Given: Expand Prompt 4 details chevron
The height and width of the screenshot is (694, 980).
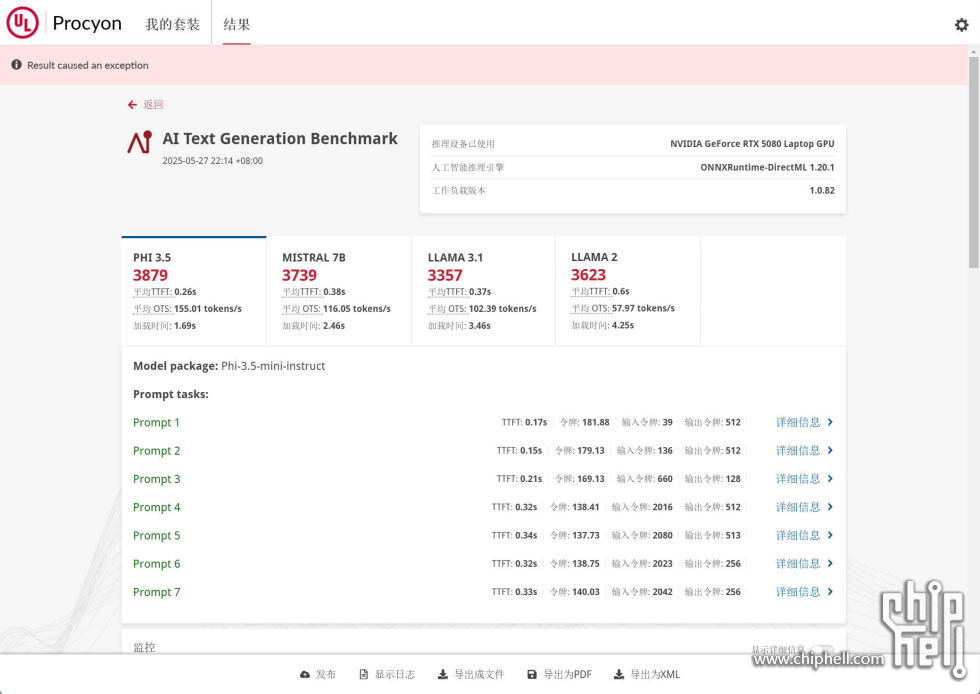Looking at the screenshot, I should point(830,507).
